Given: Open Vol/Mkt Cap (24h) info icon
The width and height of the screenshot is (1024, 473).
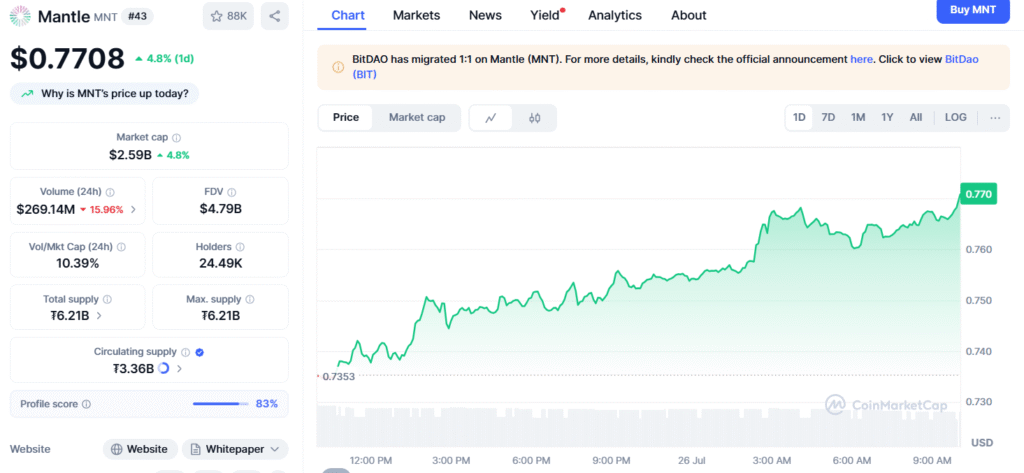Looking at the screenshot, I should pos(121,247).
